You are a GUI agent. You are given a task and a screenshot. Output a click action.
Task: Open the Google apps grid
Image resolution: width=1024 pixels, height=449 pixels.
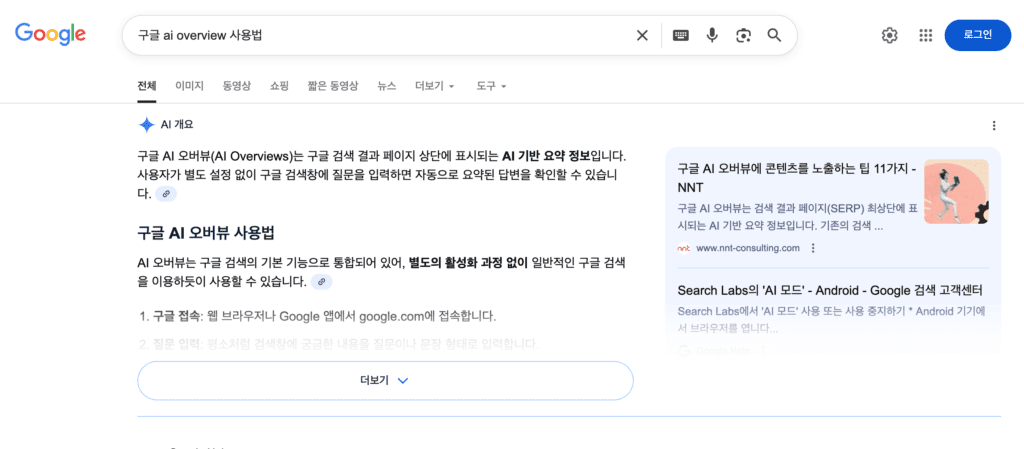pyautogui.click(x=925, y=35)
